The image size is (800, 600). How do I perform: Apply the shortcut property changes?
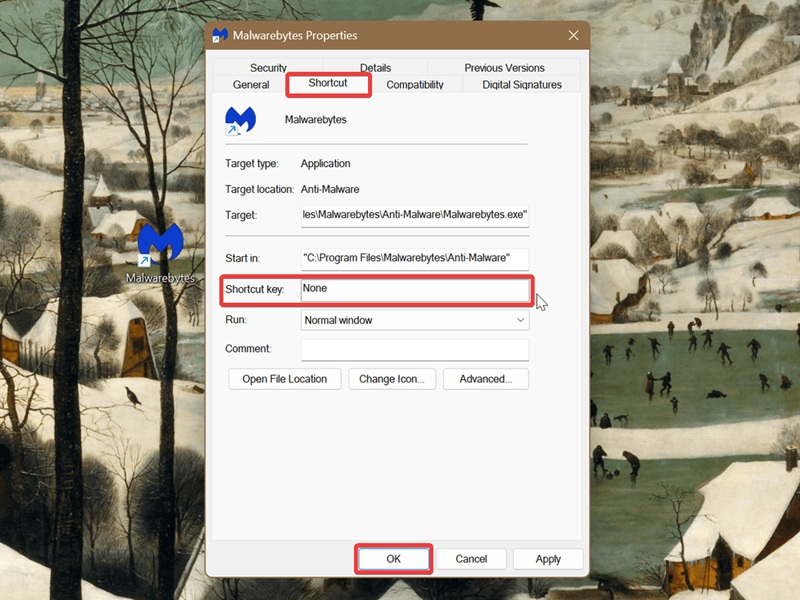(x=548, y=559)
